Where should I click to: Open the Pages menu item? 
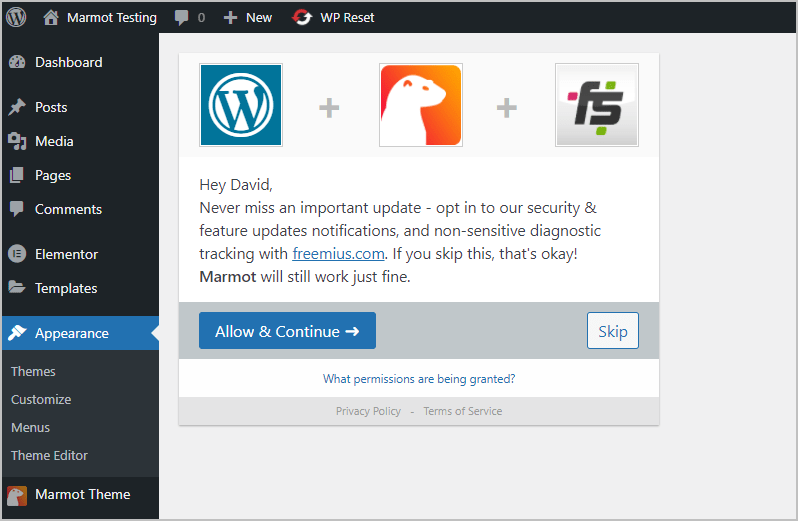click(53, 175)
